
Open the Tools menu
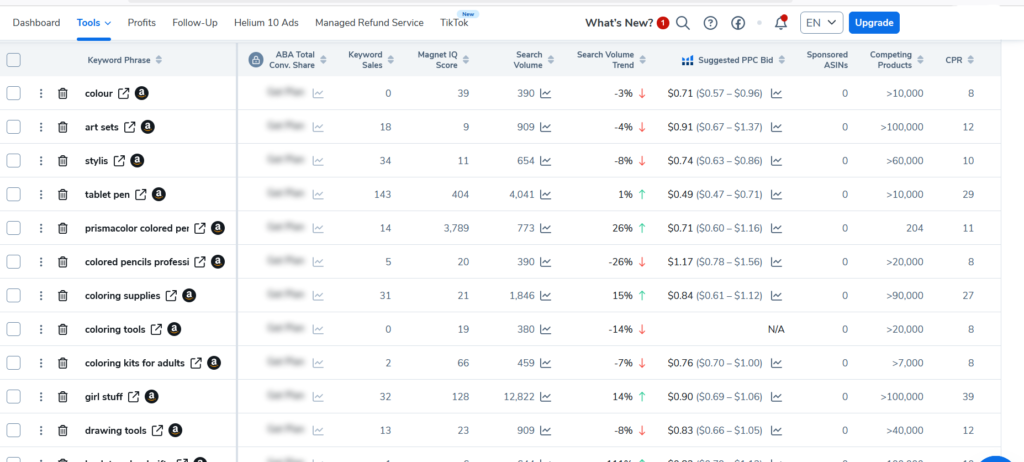tap(94, 23)
